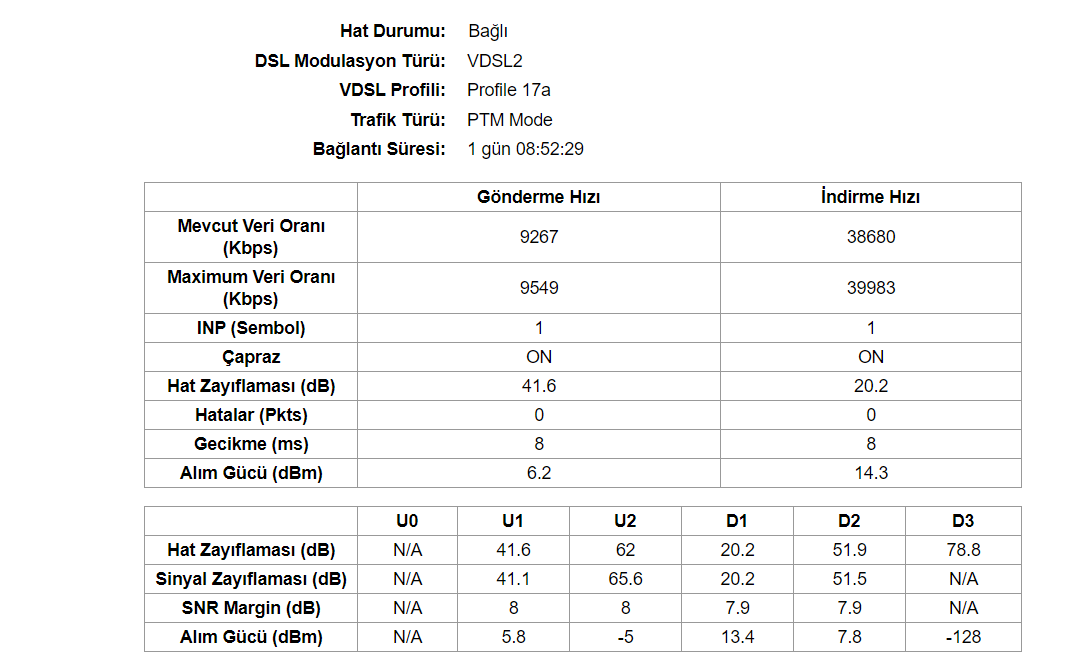
Task: Click the Hat Durumu value Bağlı
Action: coord(487,31)
